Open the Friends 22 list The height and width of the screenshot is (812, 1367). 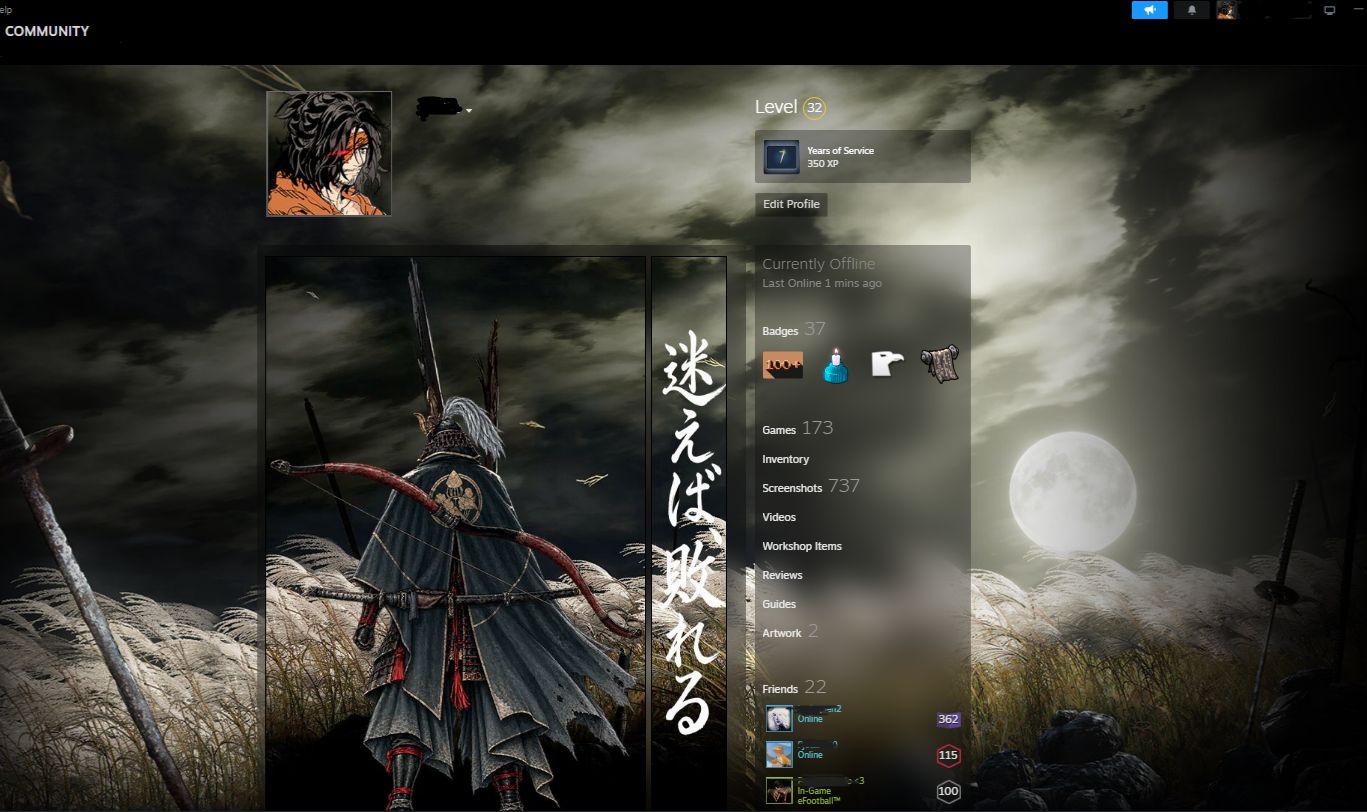(x=794, y=688)
